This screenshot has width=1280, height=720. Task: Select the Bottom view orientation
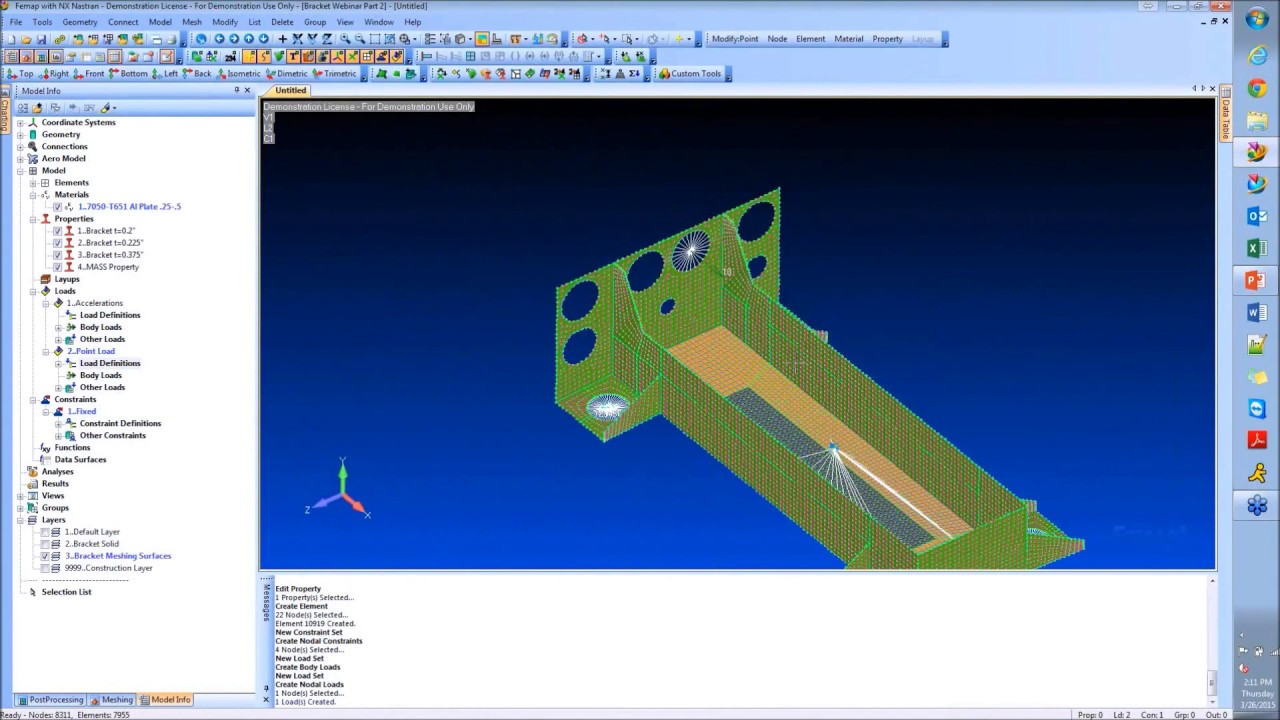coord(128,73)
